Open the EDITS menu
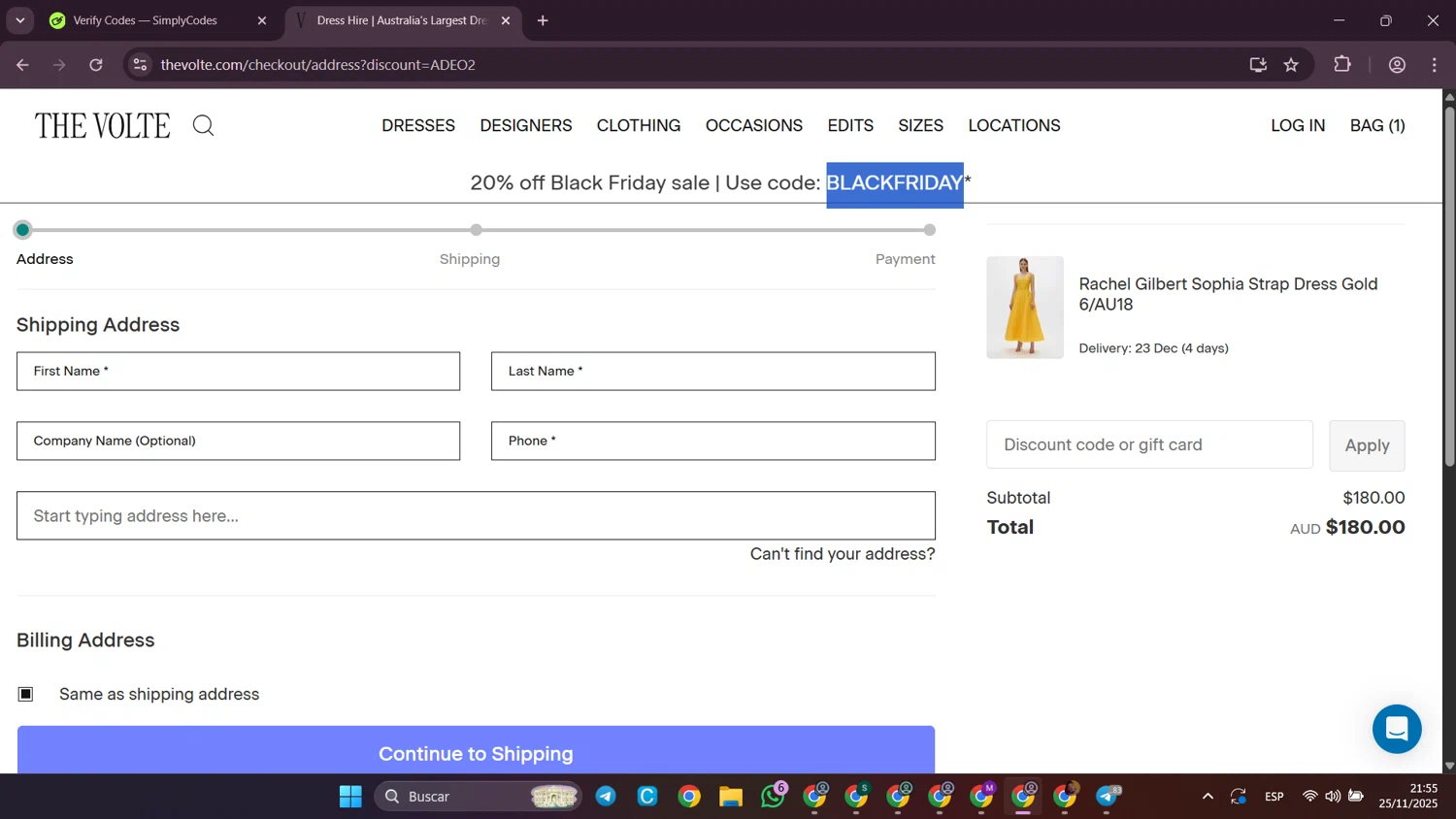This screenshot has height=819, width=1456. click(850, 125)
